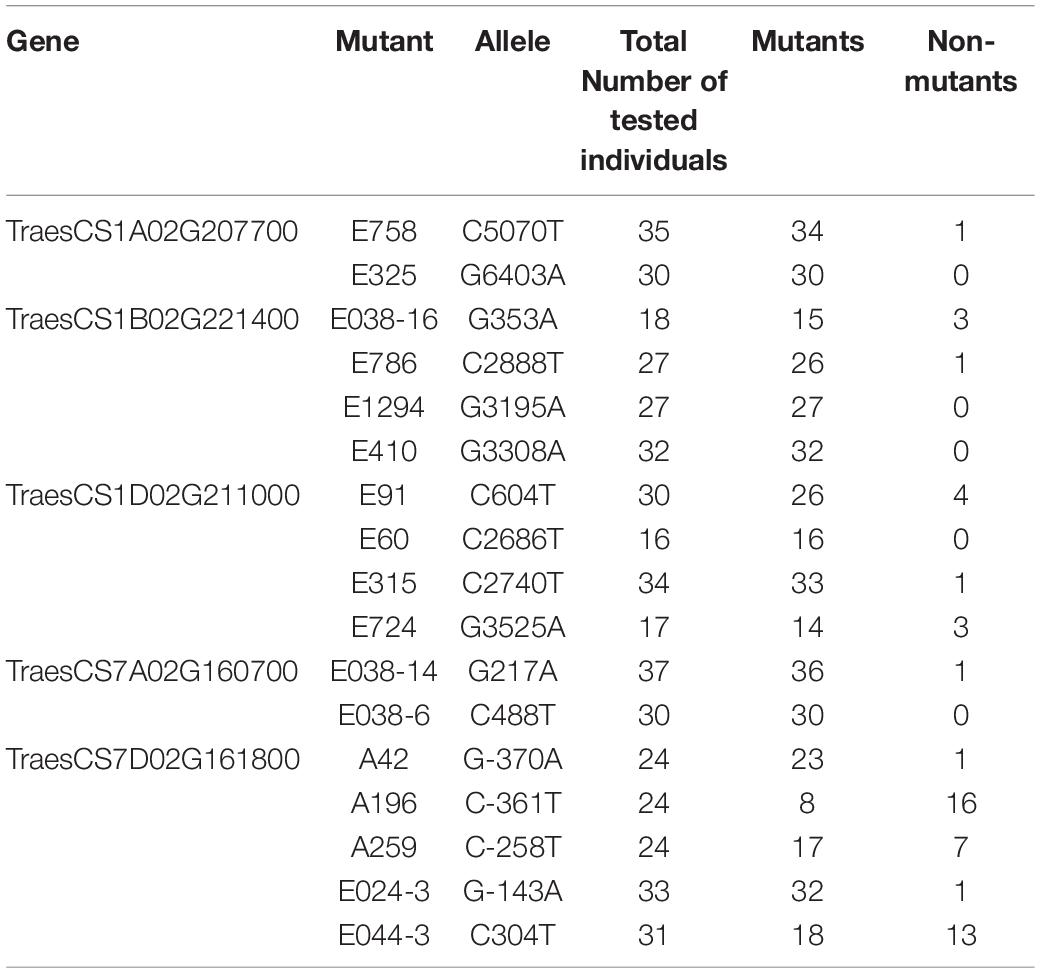The height and width of the screenshot is (973, 1040).
Task: Select gene TraesCS1D02G211000
Action: 153,495
